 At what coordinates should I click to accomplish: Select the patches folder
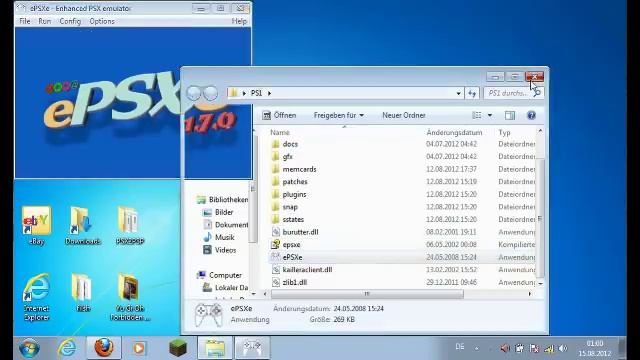295,182
